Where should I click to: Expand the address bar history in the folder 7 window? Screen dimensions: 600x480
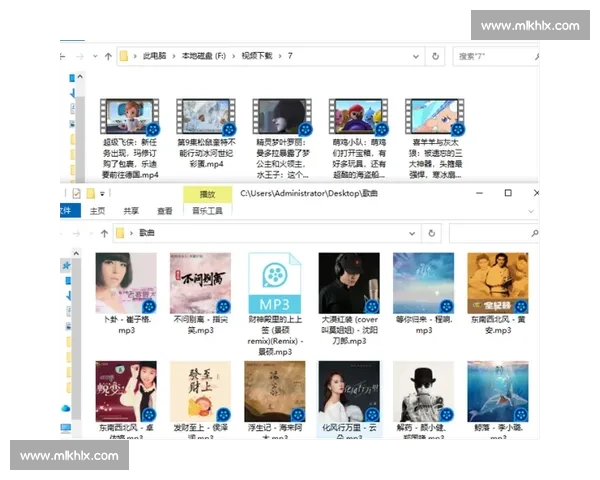(x=416, y=57)
